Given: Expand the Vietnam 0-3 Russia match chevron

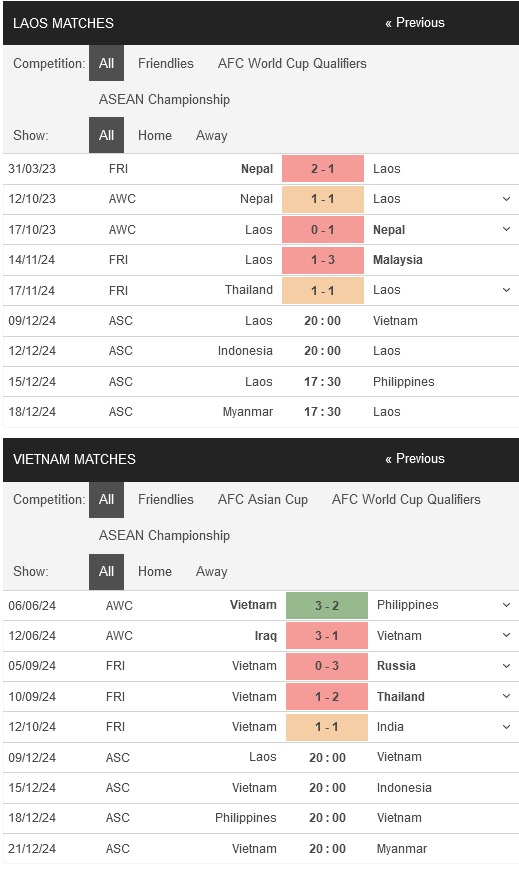Looking at the screenshot, I should (506, 666).
